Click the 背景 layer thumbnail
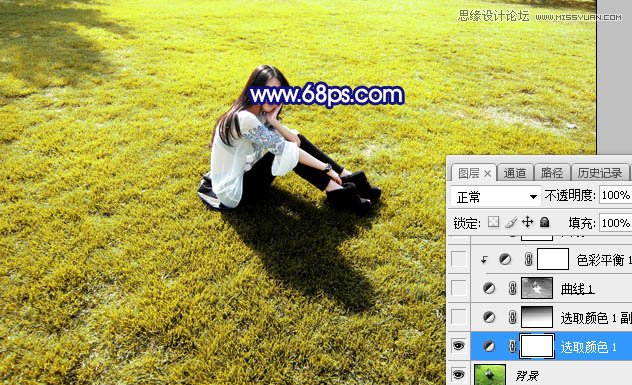The width and height of the screenshot is (632, 385). [x=490, y=375]
